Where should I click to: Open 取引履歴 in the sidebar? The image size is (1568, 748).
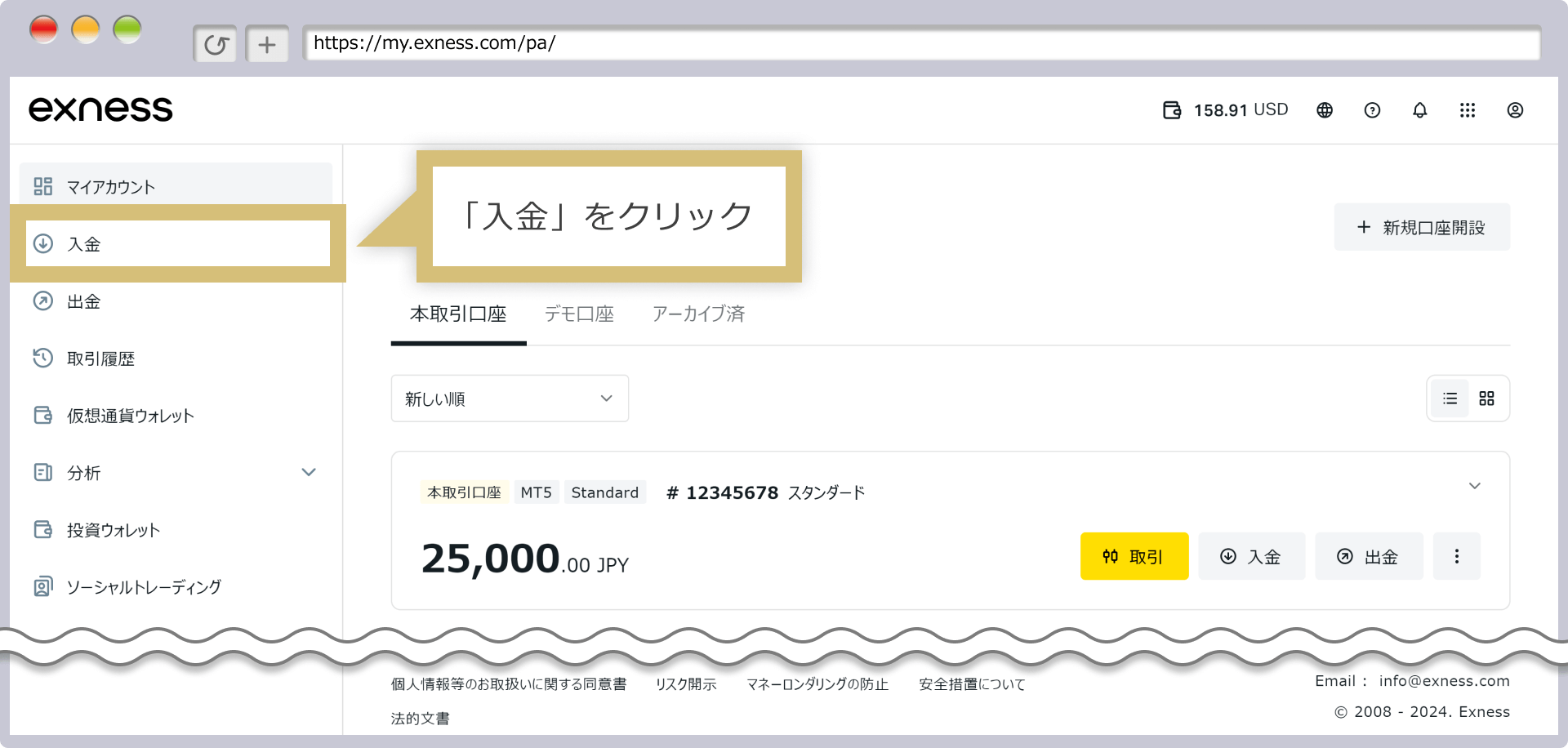(176, 358)
